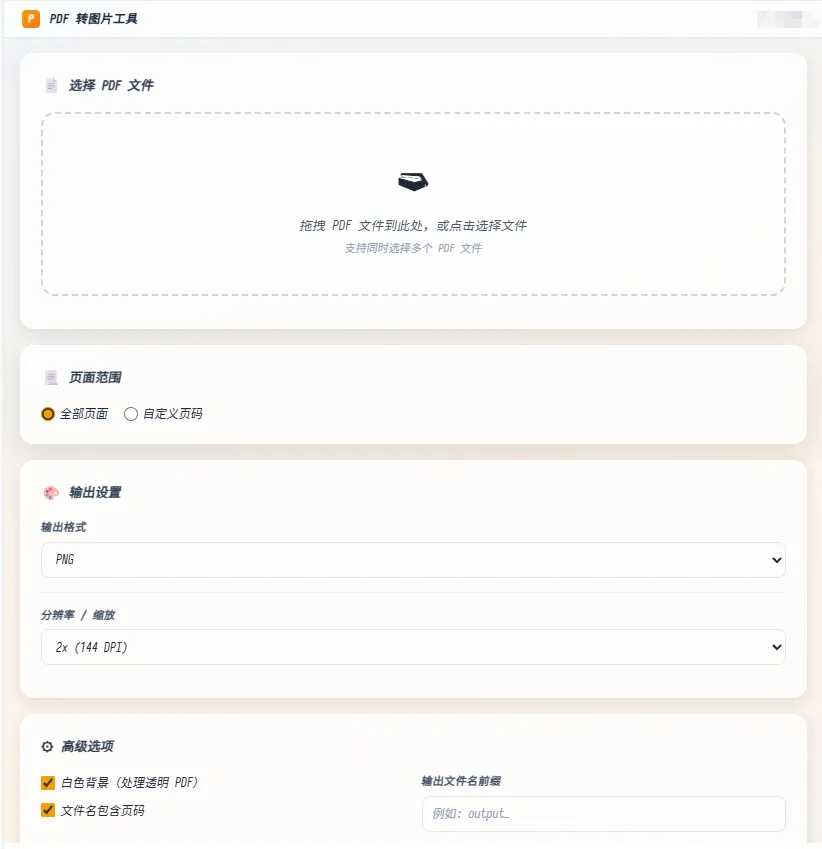This screenshot has height=849, width=822.
Task: Select the 自定义页码 radio button
Action: click(x=131, y=414)
